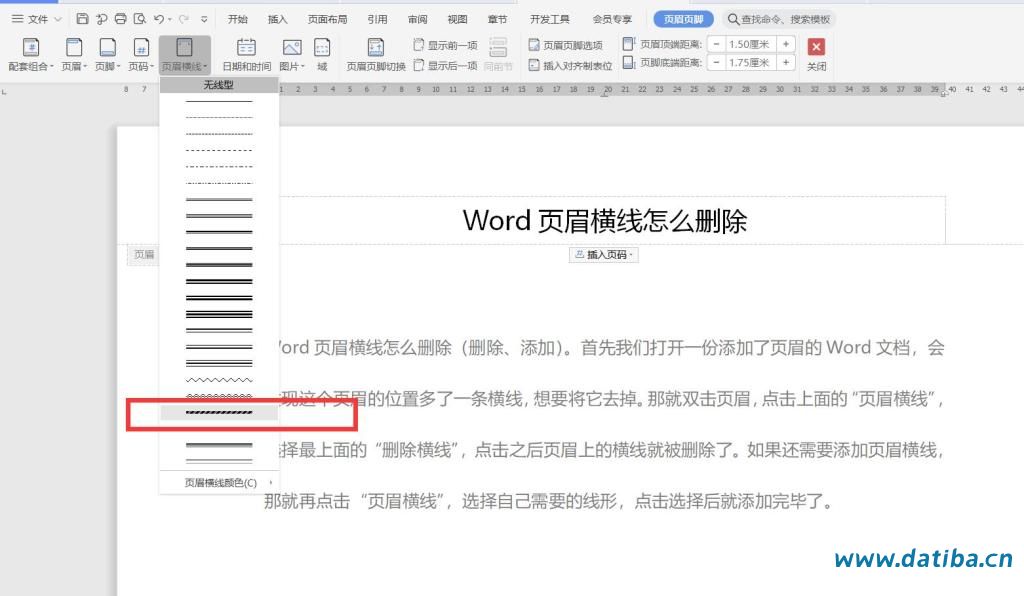The width and height of the screenshot is (1024, 596).
Task: Open the 页面布局 tab
Action: click(x=328, y=19)
